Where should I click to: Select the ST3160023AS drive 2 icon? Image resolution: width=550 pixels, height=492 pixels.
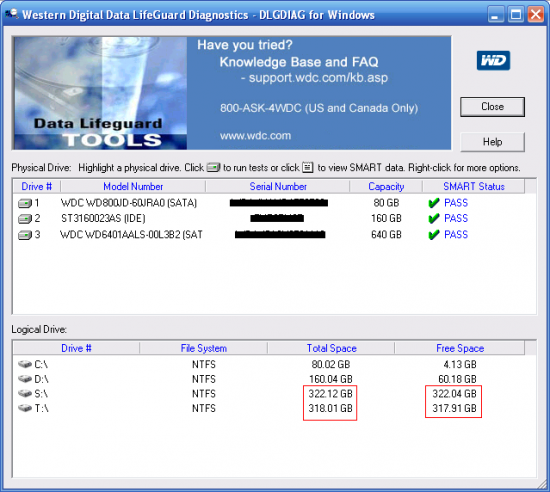[25, 219]
